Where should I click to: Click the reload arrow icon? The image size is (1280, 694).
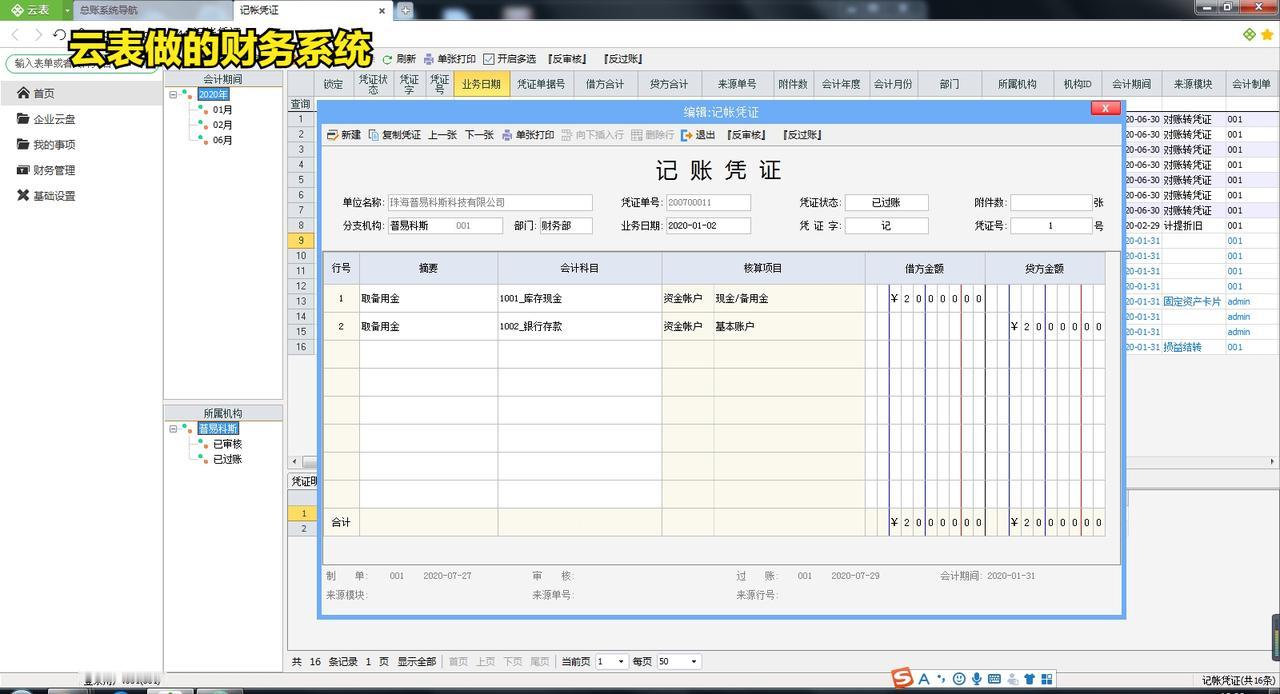[60, 35]
